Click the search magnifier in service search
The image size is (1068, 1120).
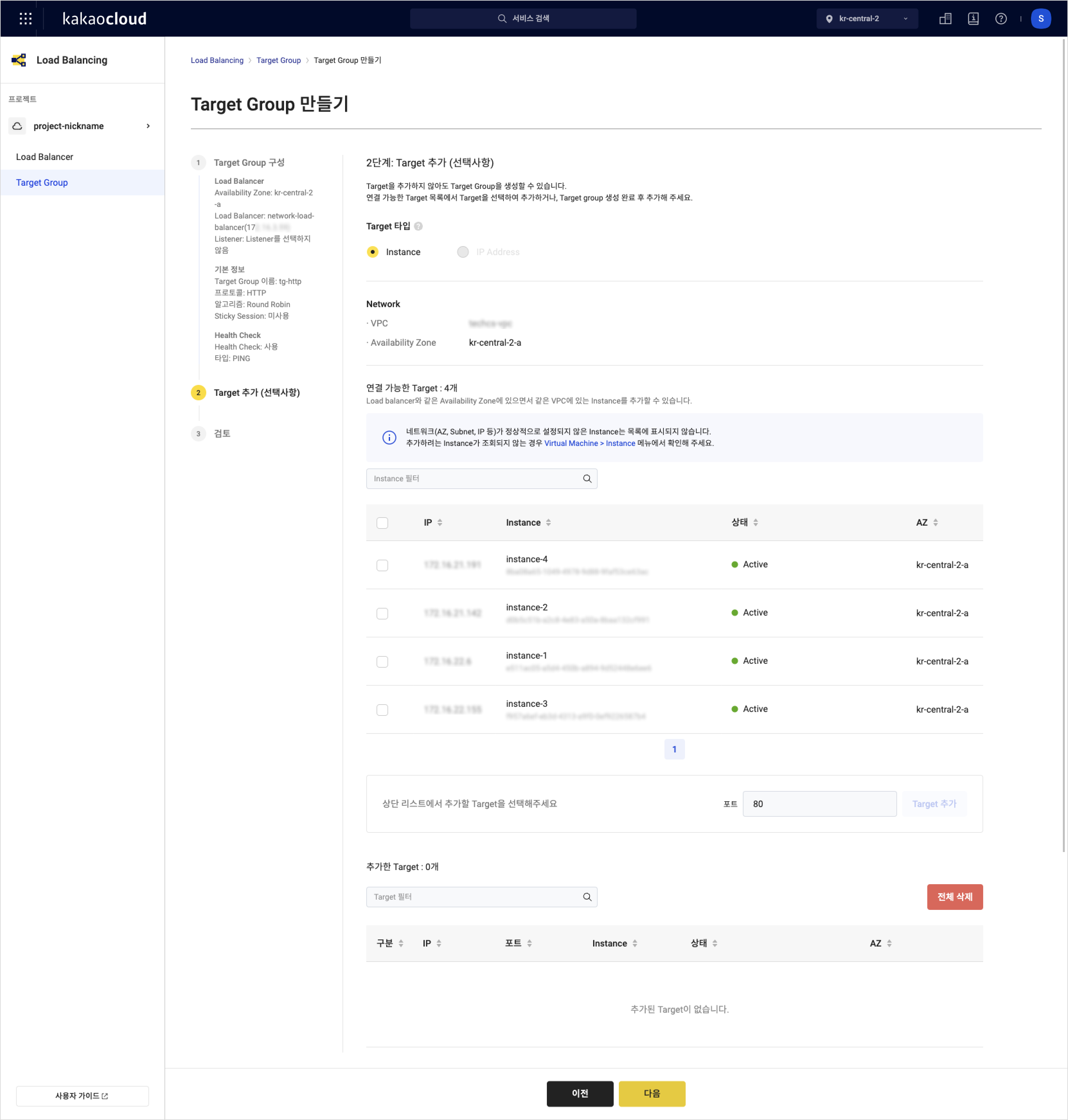(x=502, y=19)
